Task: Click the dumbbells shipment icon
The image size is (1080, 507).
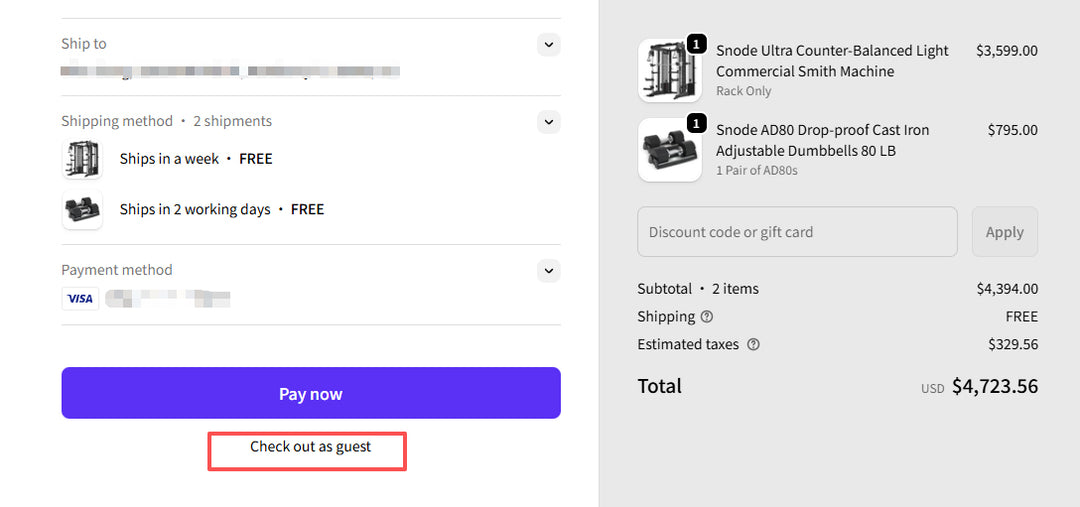Action: [82, 210]
